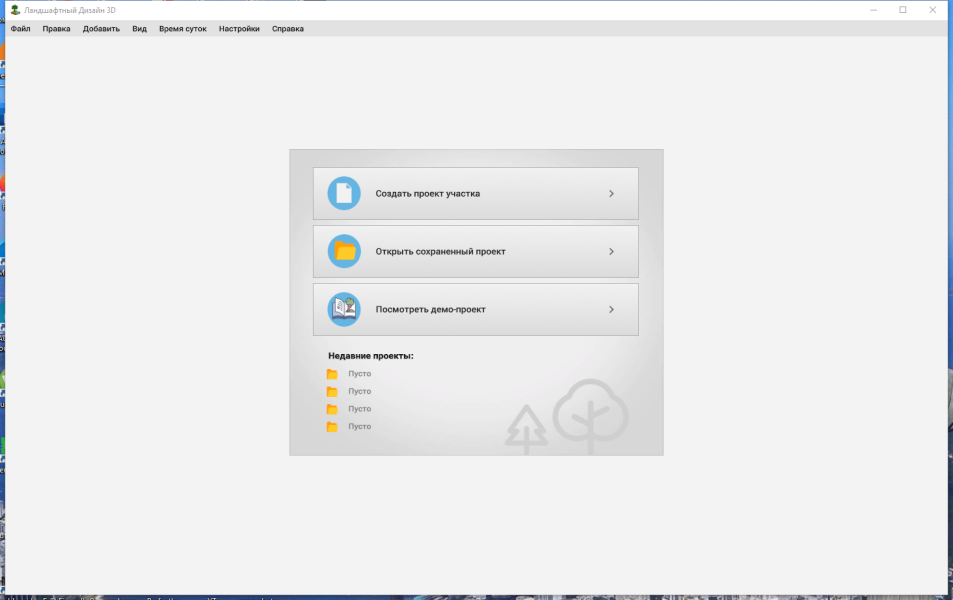Open the Файл menu
The image size is (953, 600).
click(21, 29)
